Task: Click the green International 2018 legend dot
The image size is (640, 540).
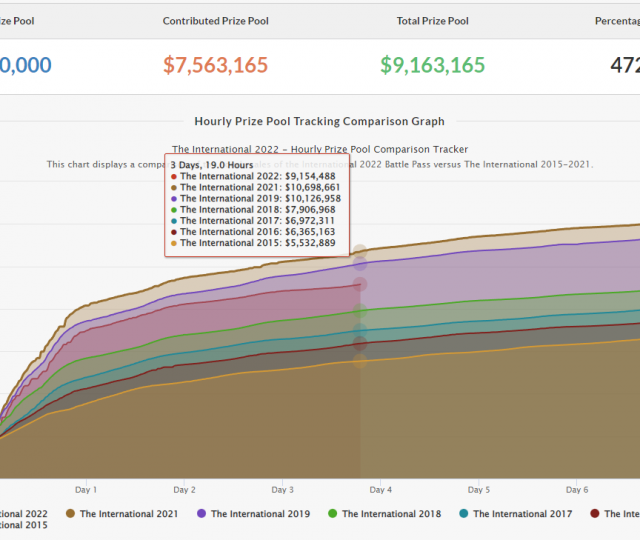Action: pos(333,514)
